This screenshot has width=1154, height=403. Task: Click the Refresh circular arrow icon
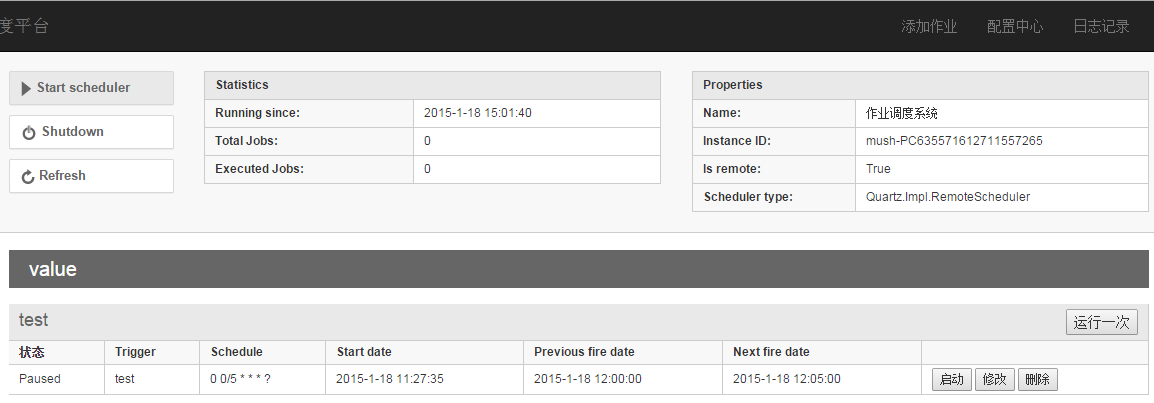pyautogui.click(x=28, y=177)
